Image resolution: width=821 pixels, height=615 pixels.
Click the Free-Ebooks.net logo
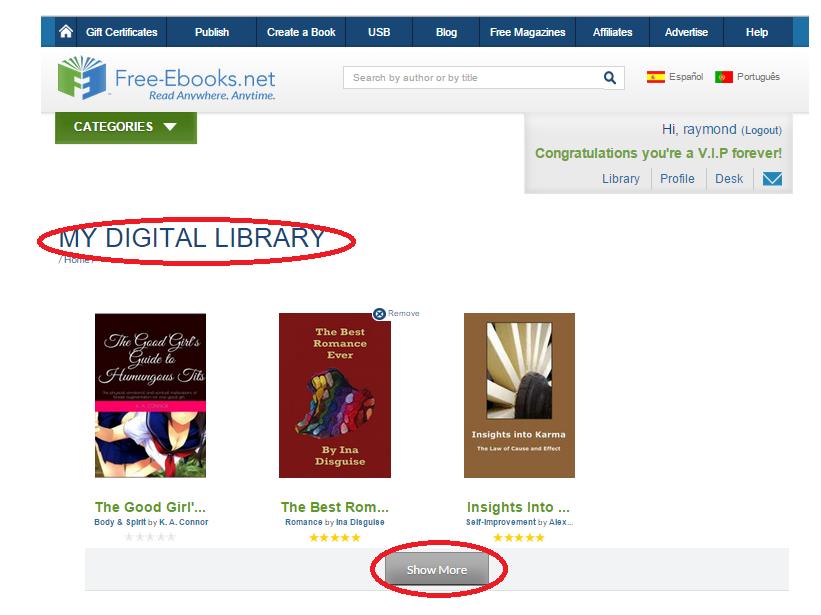[x=167, y=79]
